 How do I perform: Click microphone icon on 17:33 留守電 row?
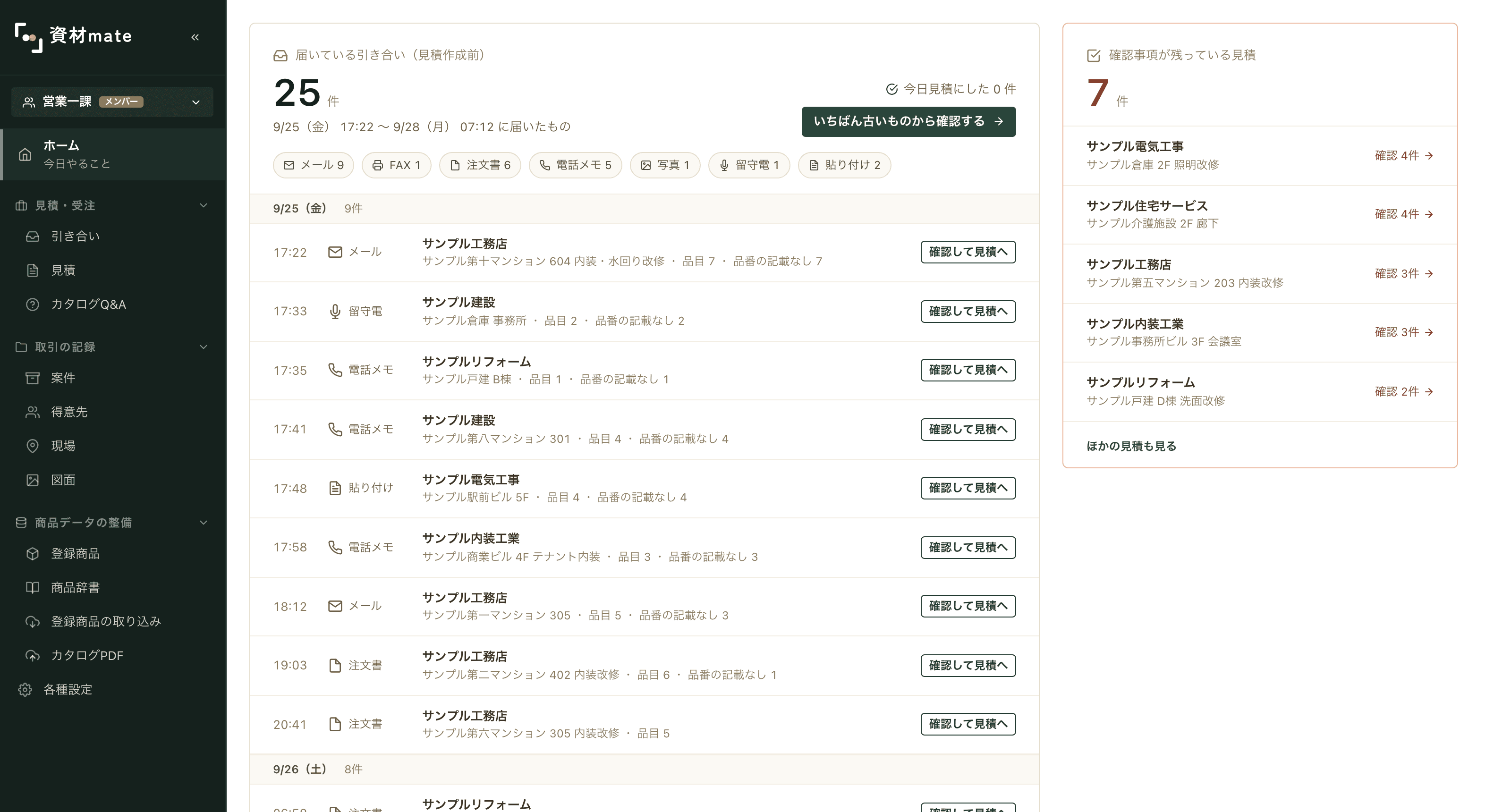tap(335, 311)
